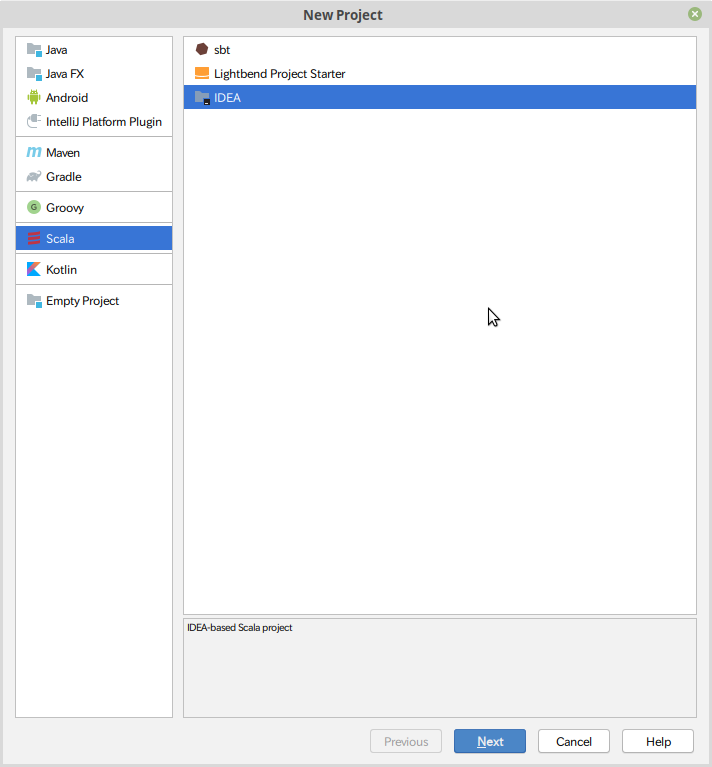
Task: Select the Empty Project label
Action: pyautogui.click(x=83, y=301)
